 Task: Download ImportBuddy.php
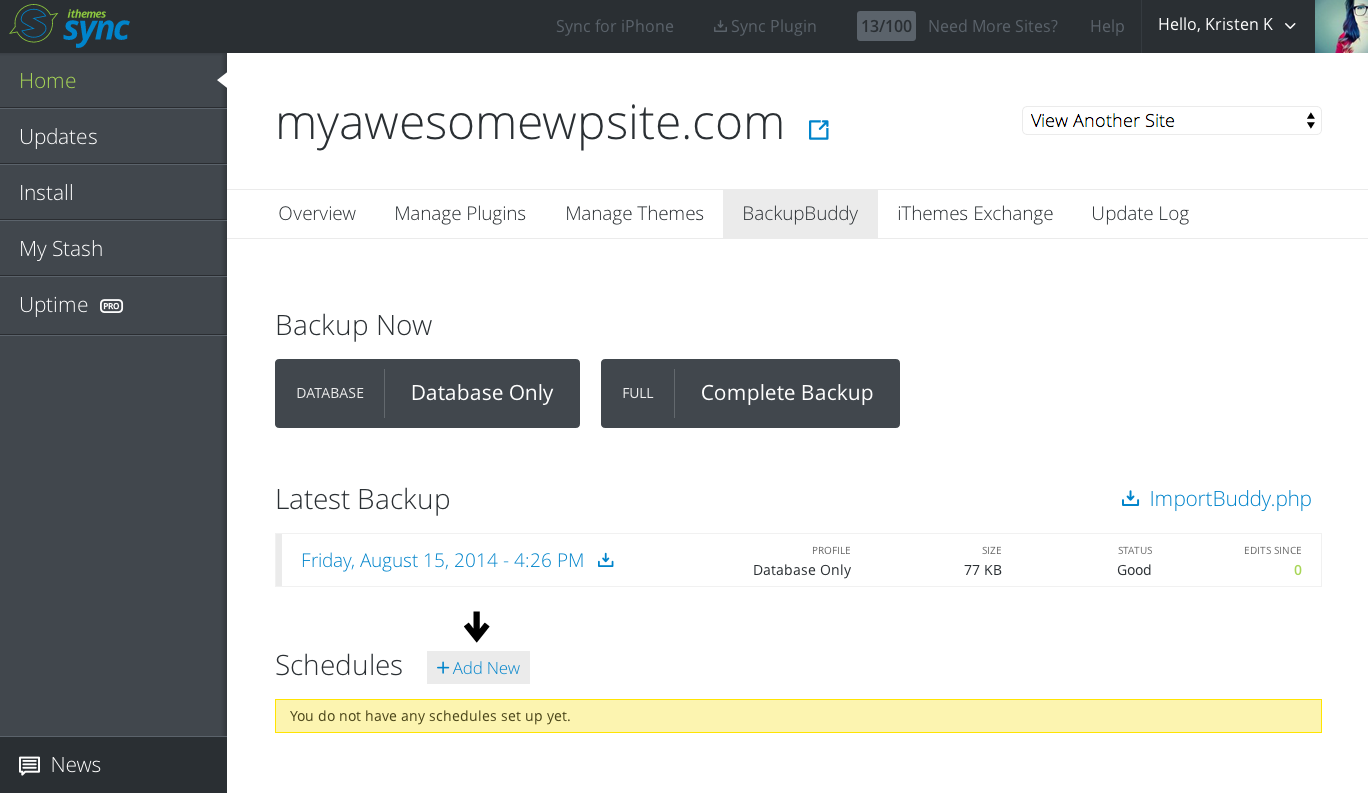(x=1216, y=498)
